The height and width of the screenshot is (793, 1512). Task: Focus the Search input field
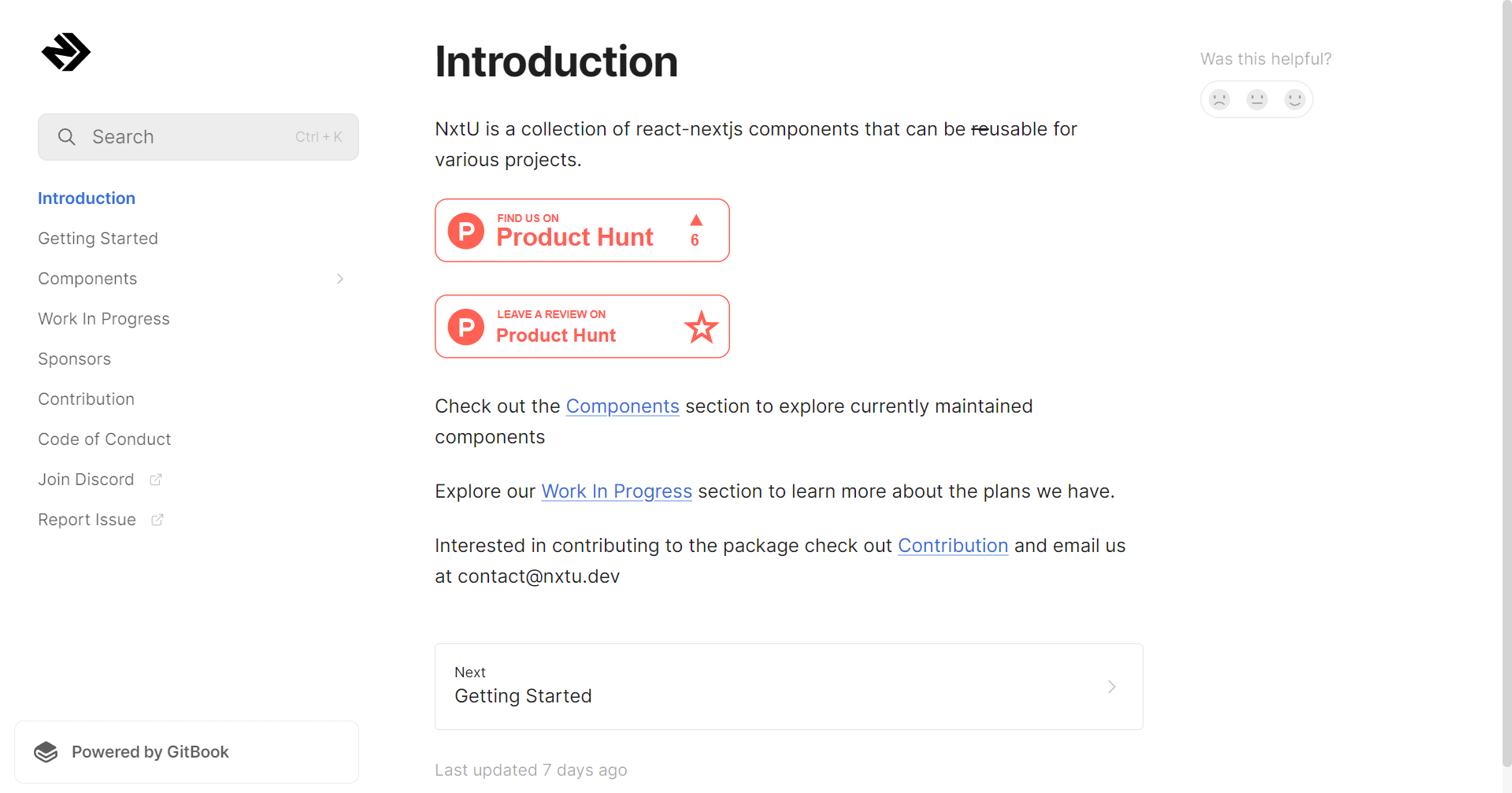pos(198,137)
